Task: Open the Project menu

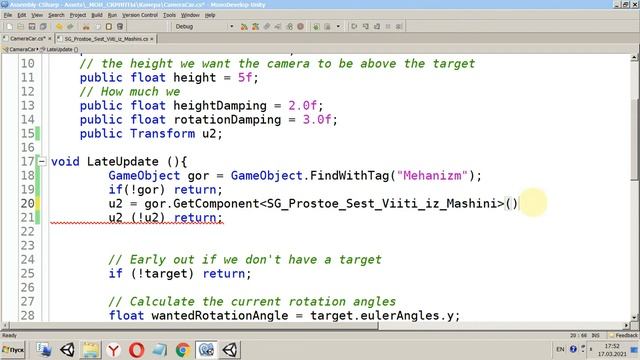Action: (x=78, y=15)
